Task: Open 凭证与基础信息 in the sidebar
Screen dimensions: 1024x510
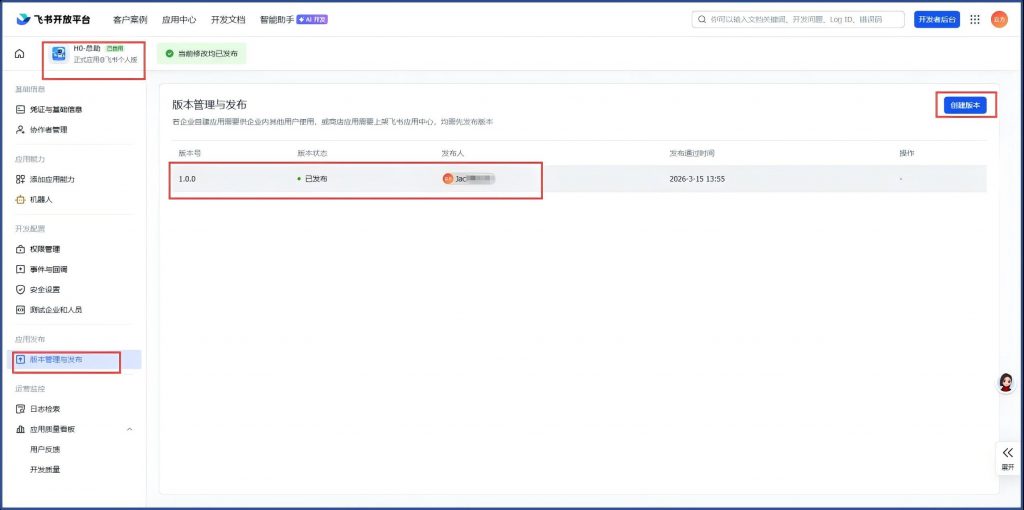Action: pos(55,109)
